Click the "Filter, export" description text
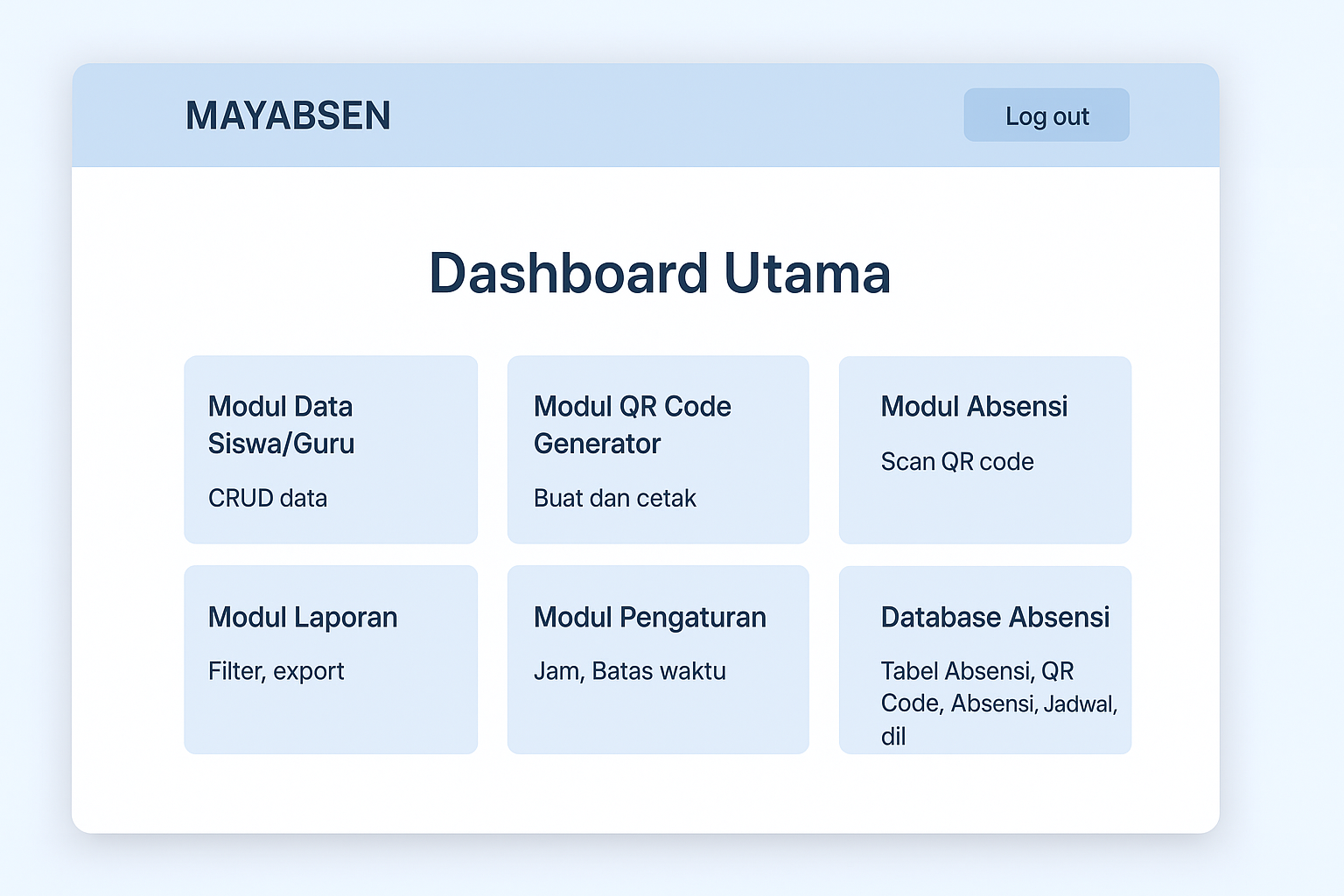Viewport: 1344px width, 896px height. tap(276, 671)
